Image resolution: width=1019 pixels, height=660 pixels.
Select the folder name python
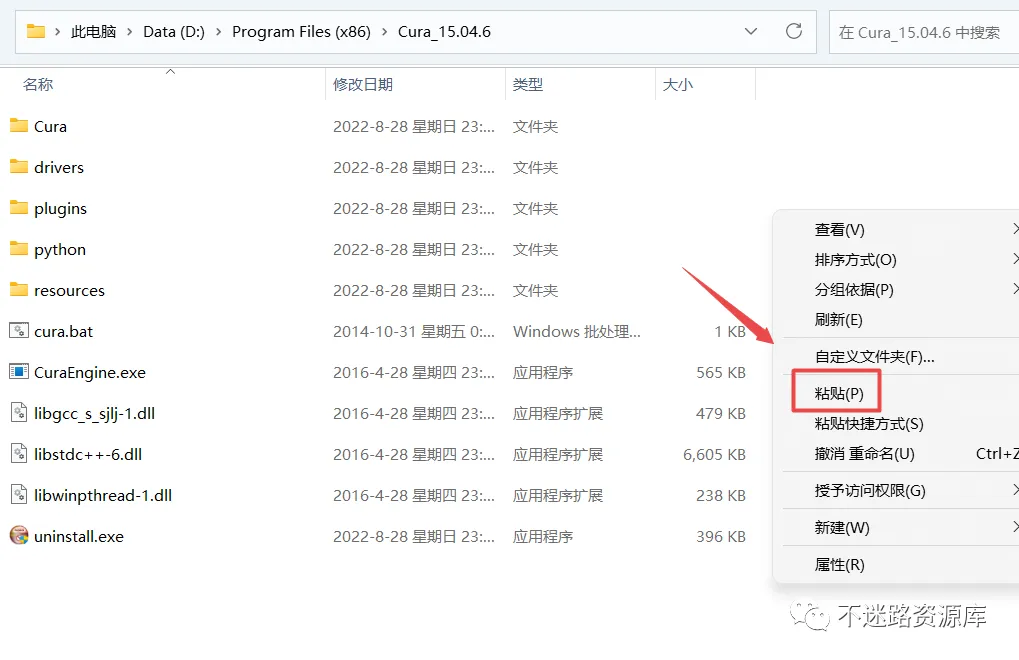[60, 250]
